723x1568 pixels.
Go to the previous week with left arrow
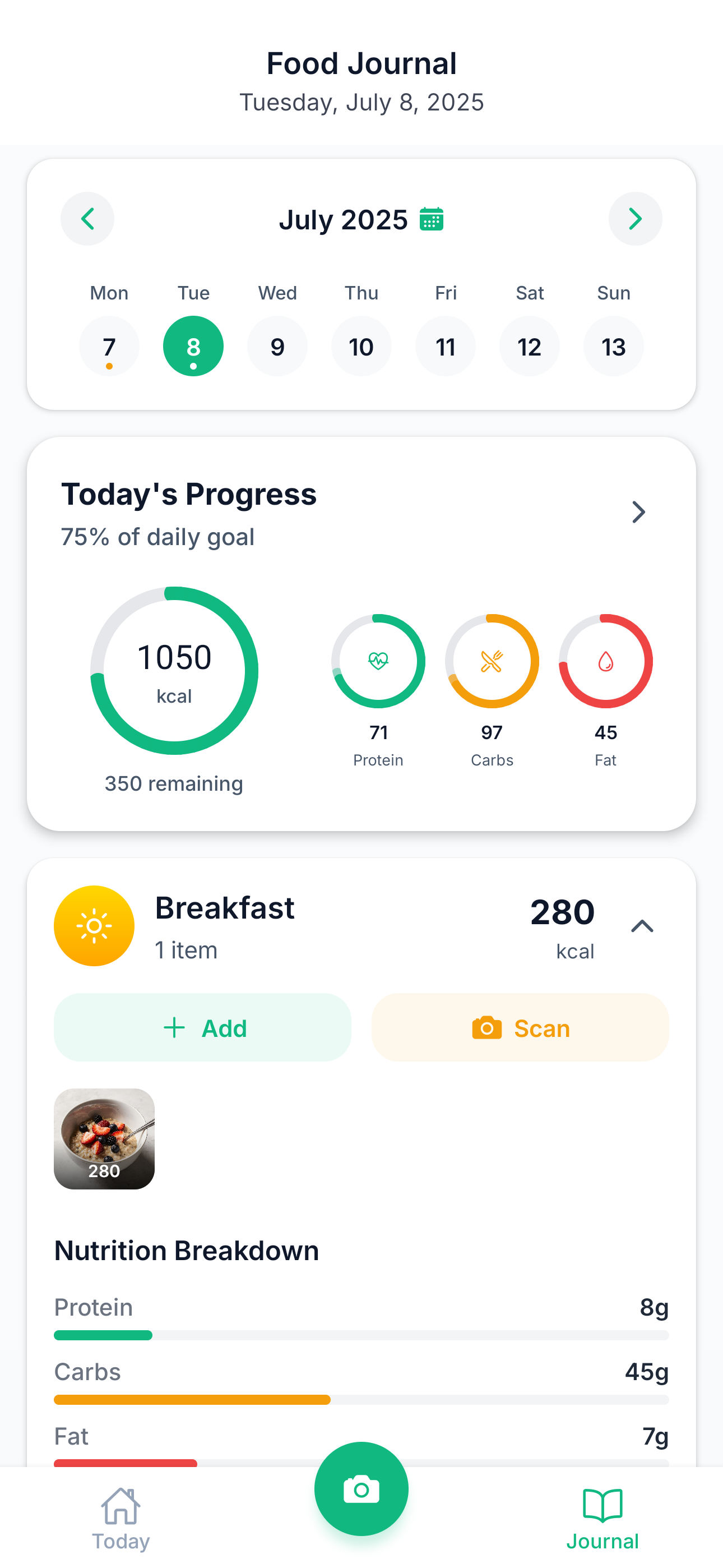click(87, 219)
